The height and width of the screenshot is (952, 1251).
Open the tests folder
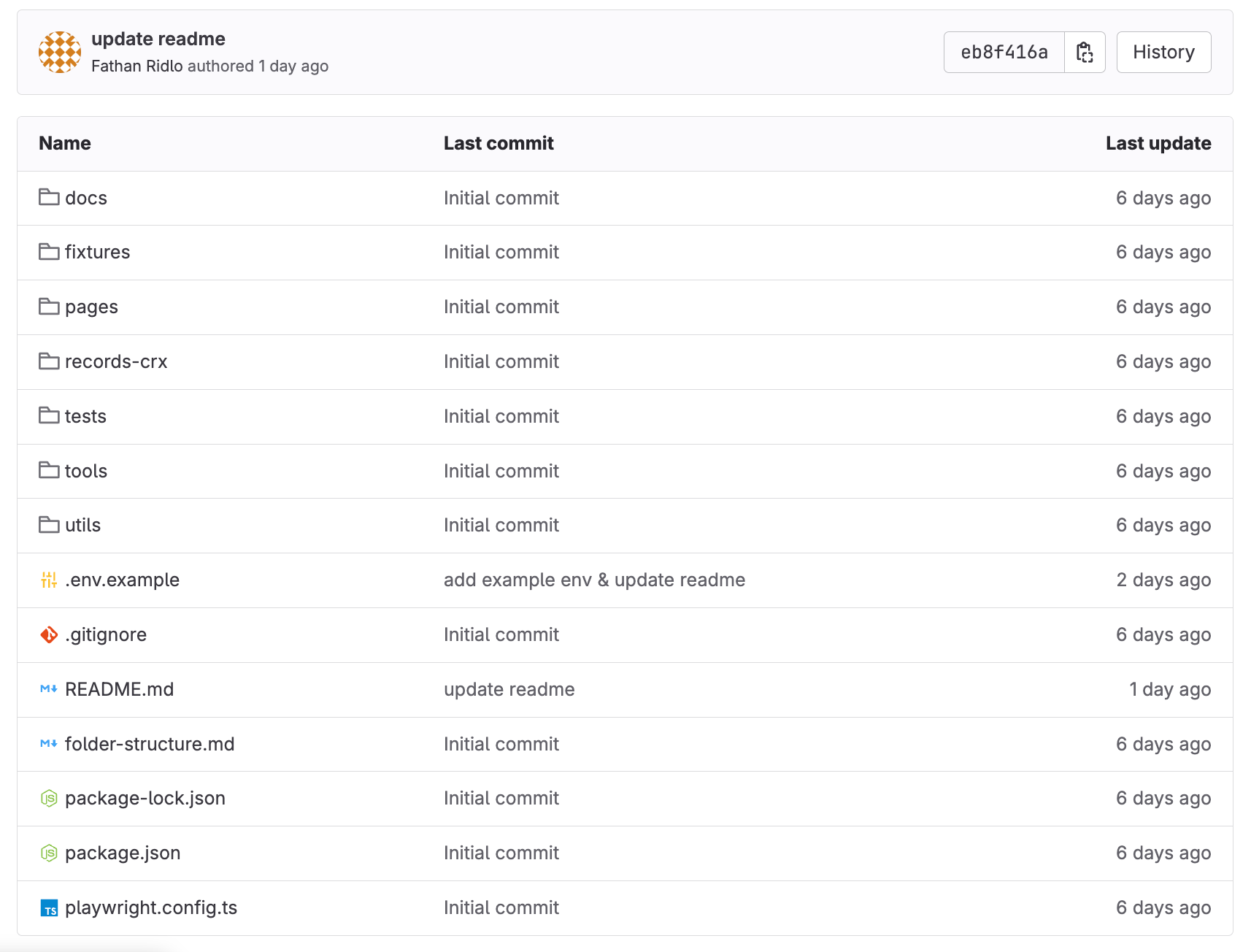point(85,416)
